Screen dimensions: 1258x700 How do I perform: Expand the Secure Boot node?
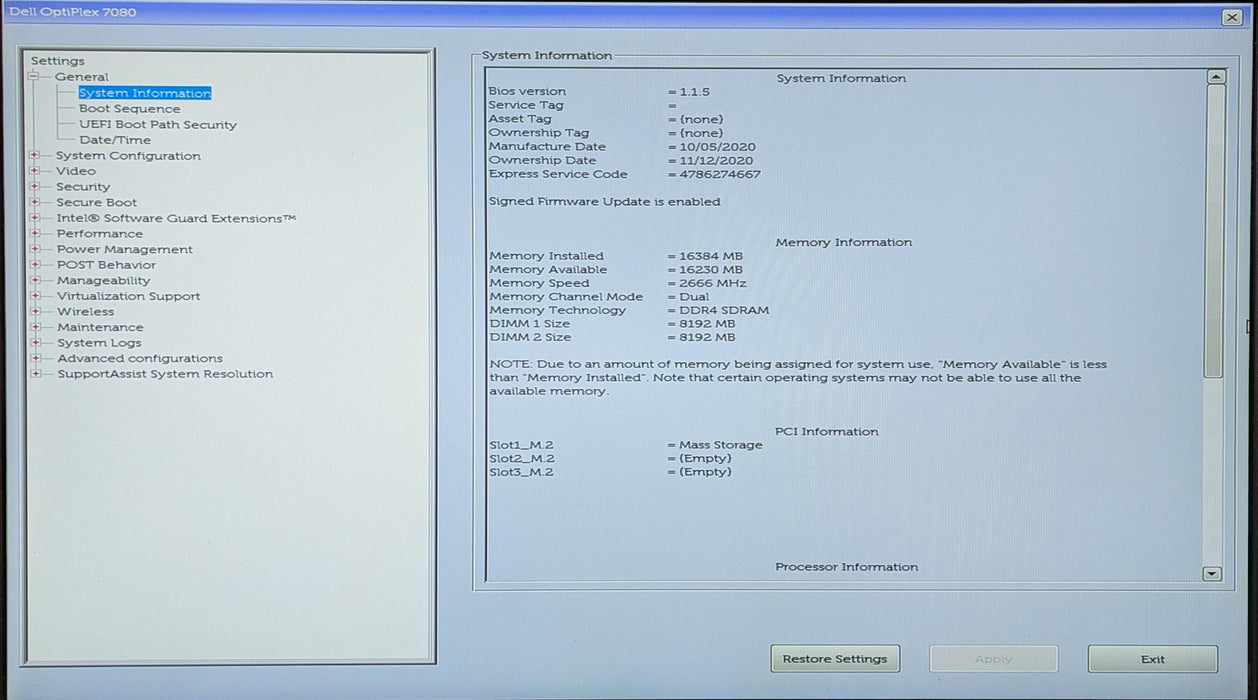point(35,202)
